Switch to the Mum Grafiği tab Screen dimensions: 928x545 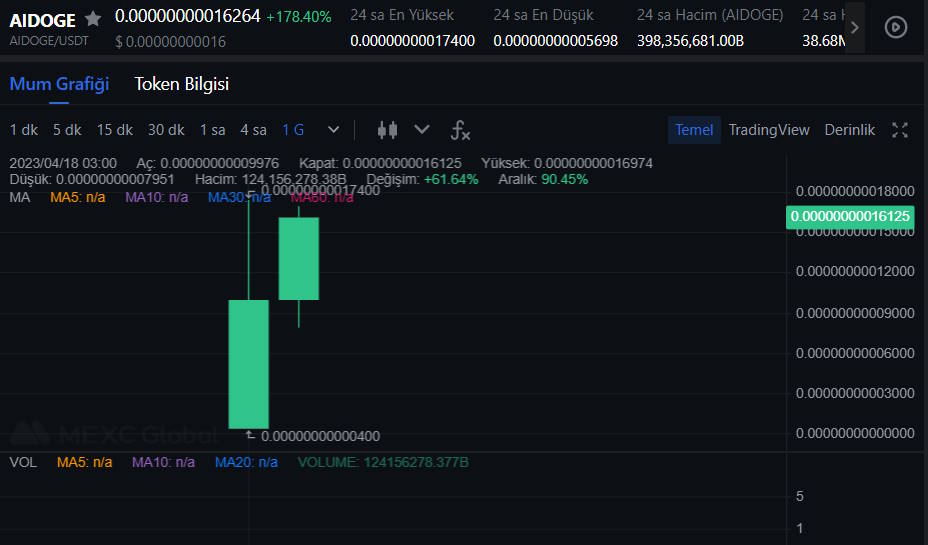pyautogui.click(x=59, y=84)
